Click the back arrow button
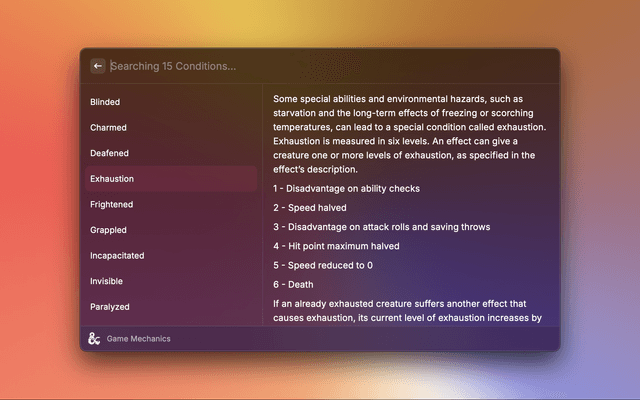 [98, 66]
